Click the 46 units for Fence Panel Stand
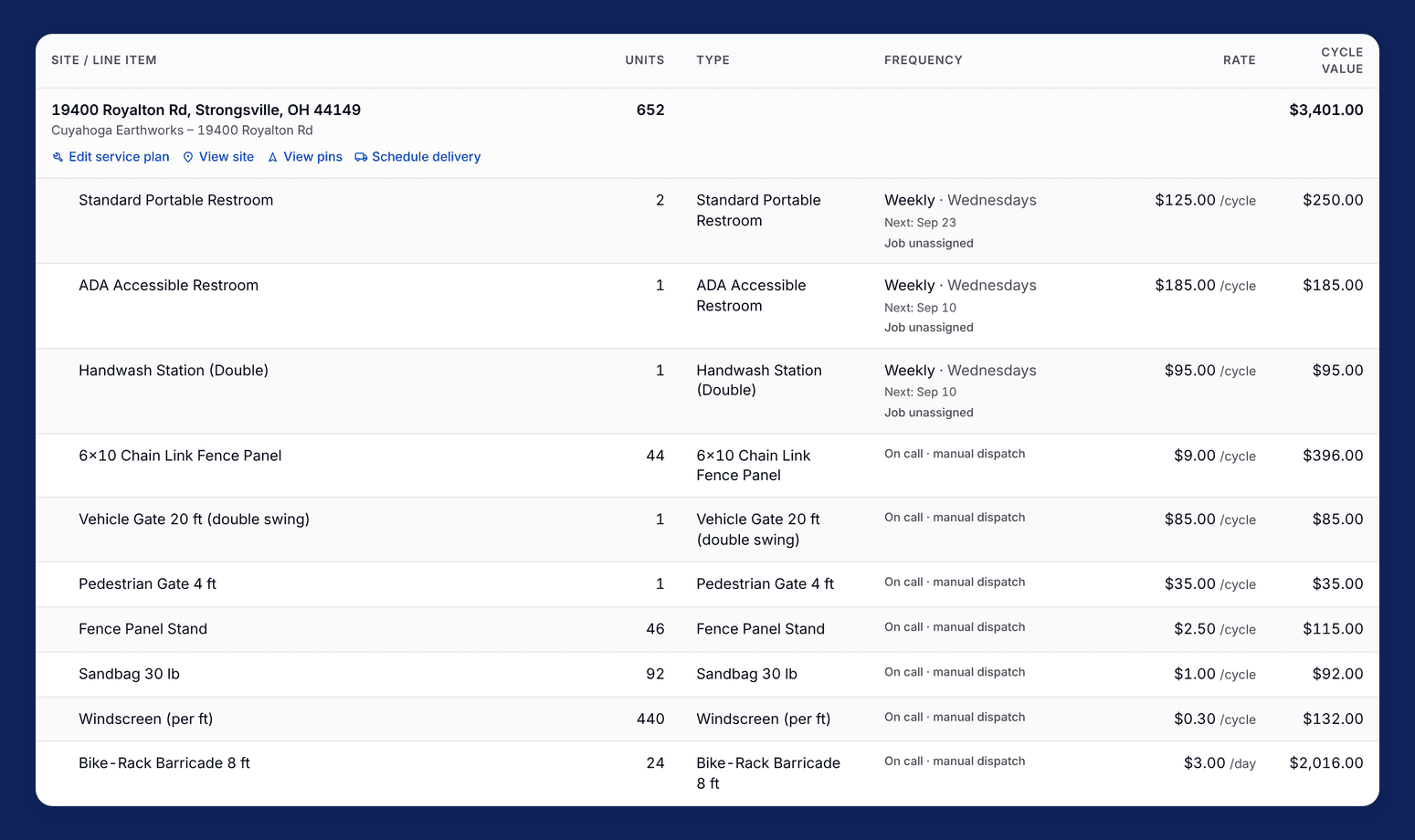The width and height of the screenshot is (1415, 840). [x=655, y=629]
